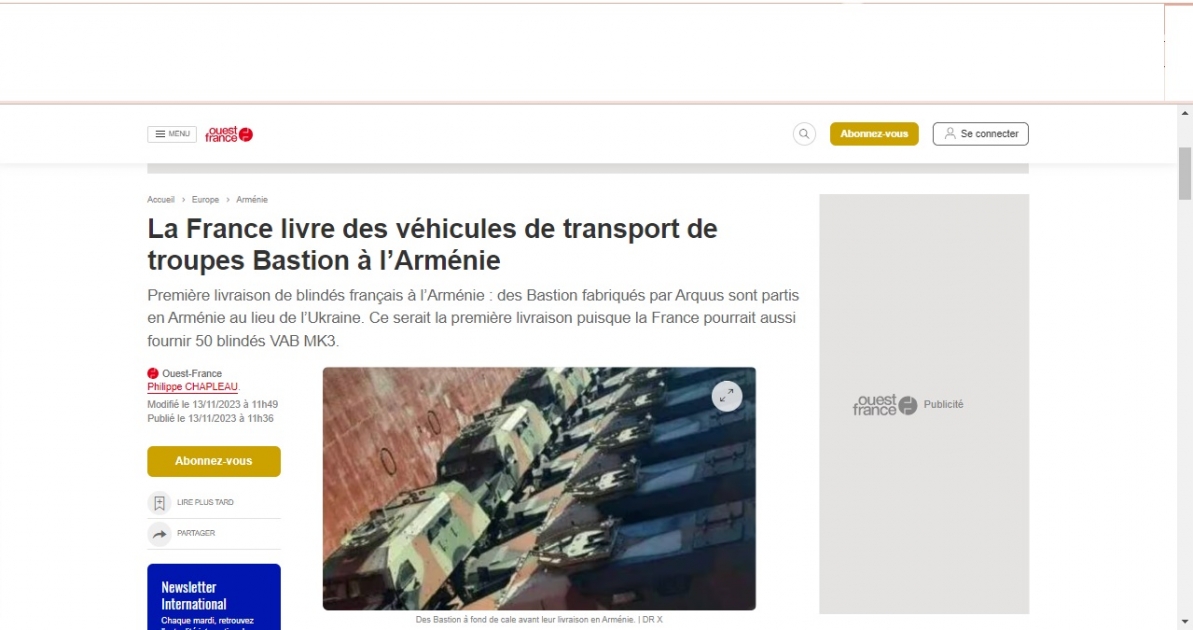
Task: Click the header Abonnez-vous button
Action: tap(874, 134)
